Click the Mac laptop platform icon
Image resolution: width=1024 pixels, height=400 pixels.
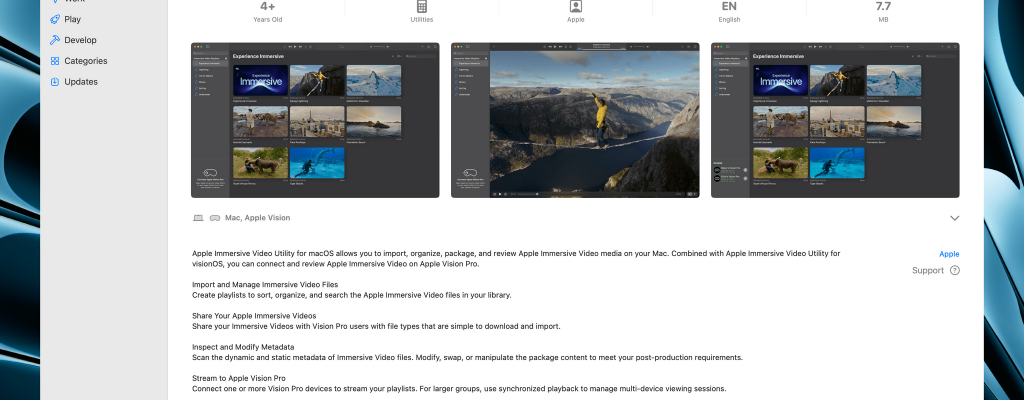point(197,218)
